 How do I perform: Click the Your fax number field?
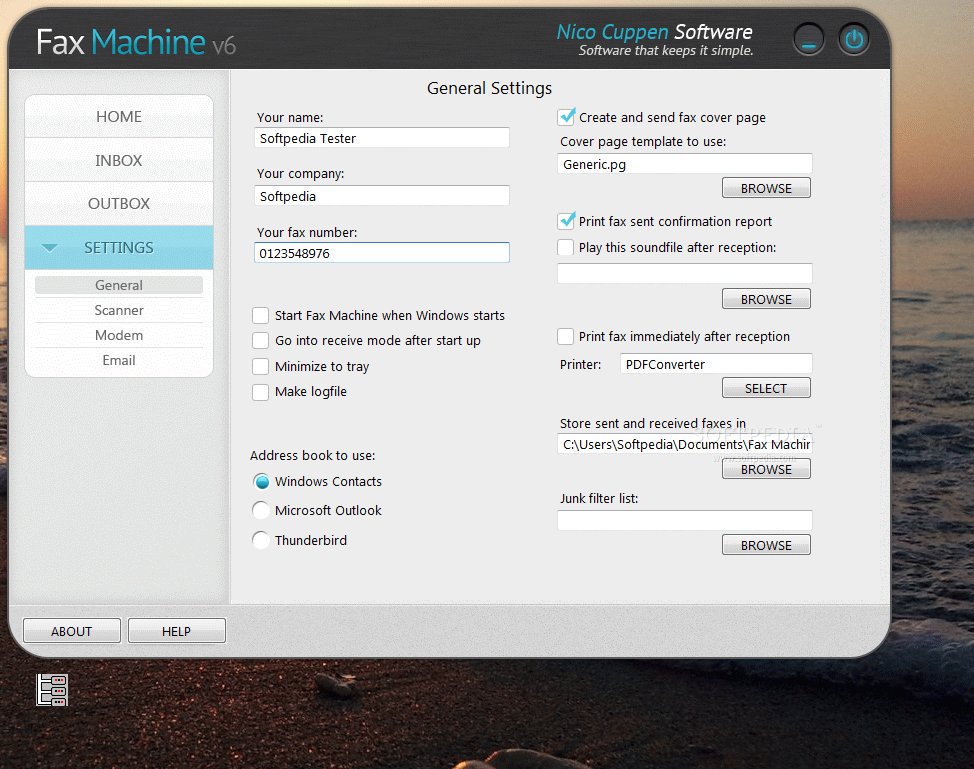(381, 253)
